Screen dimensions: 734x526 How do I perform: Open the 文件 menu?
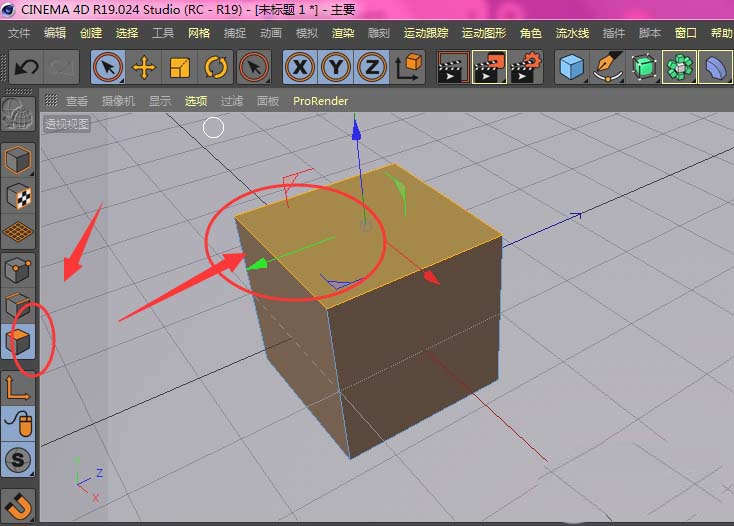(19, 33)
